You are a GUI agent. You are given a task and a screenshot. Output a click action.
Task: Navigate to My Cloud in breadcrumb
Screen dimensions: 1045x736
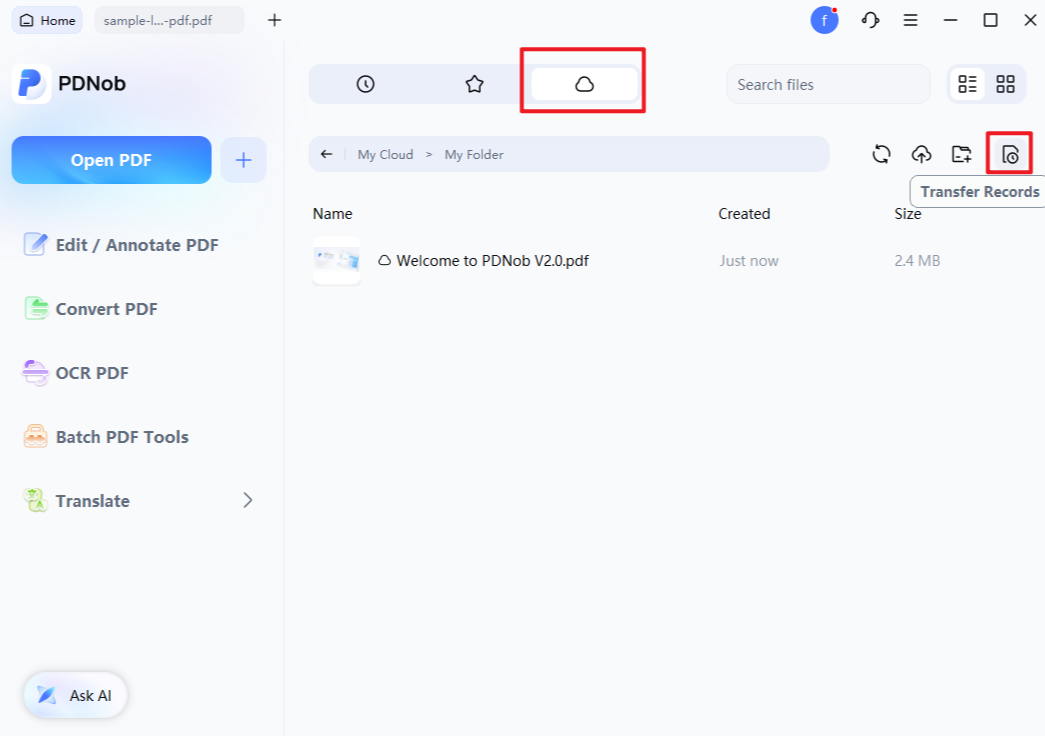point(385,155)
